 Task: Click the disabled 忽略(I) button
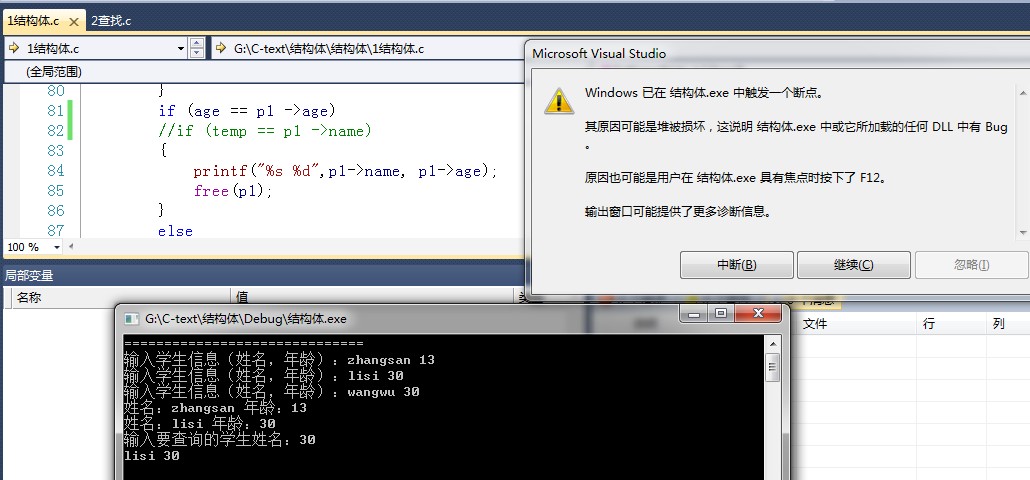[972, 265]
